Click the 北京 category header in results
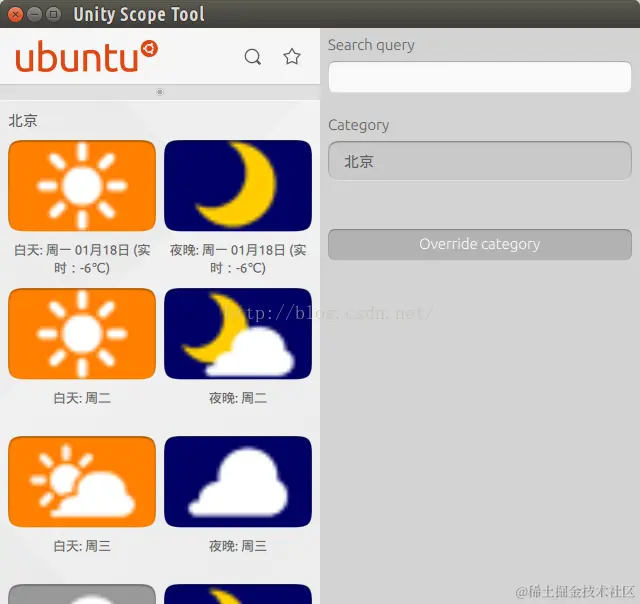The width and height of the screenshot is (640, 604). point(23,121)
